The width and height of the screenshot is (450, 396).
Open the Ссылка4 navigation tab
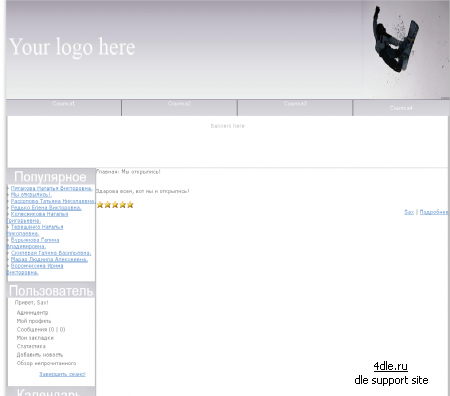[401, 108]
